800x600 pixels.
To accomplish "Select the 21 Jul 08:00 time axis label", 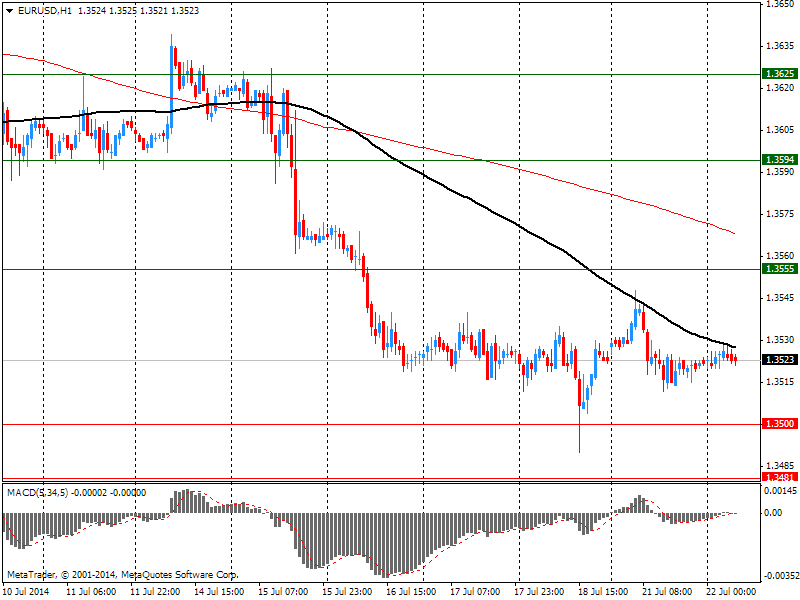I will [x=667, y=592].
